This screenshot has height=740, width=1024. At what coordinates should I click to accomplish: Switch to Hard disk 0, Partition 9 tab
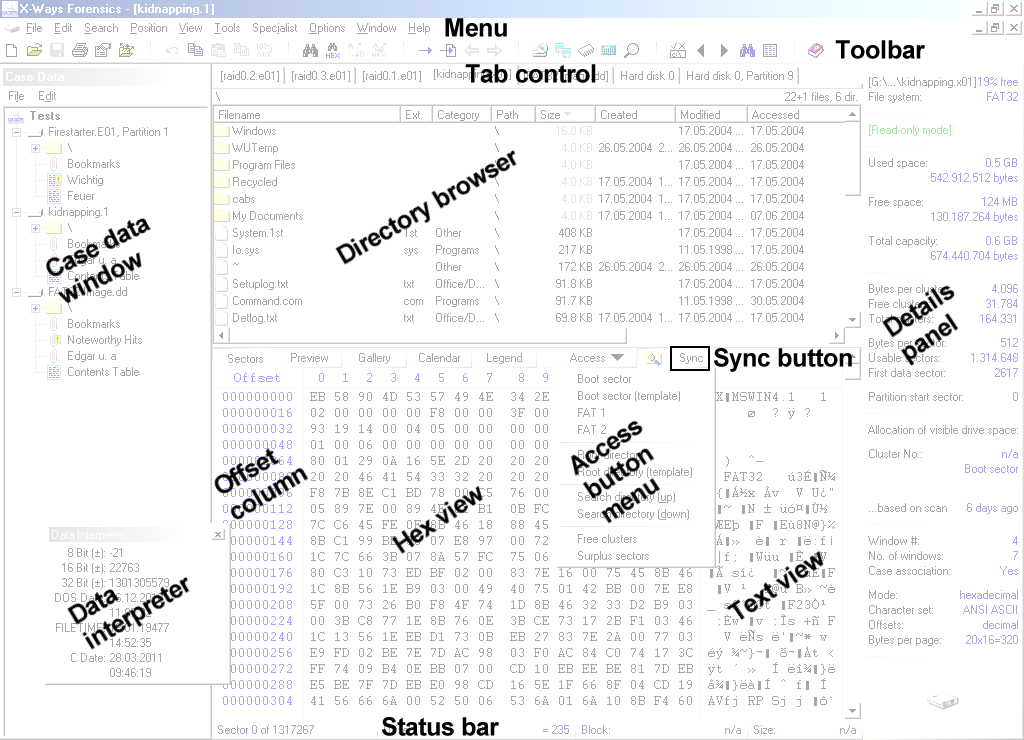739,76
